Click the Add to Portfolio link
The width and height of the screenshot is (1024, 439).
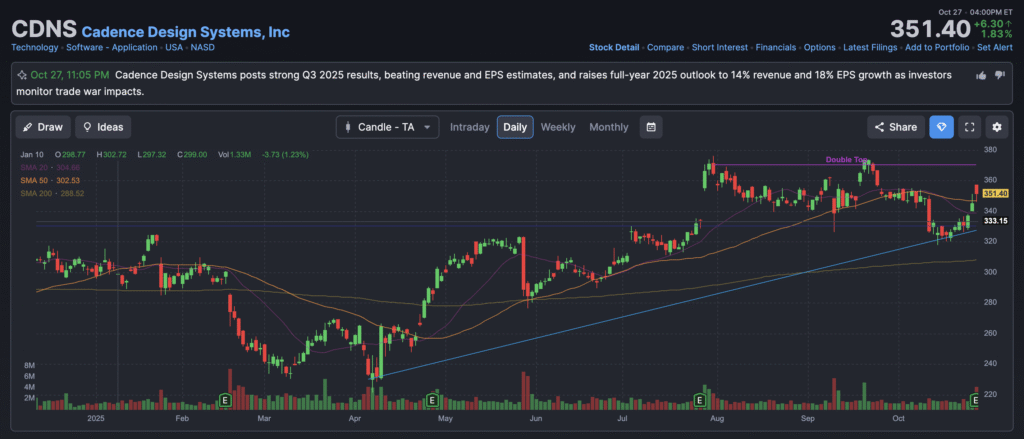(x=937, y=47)
